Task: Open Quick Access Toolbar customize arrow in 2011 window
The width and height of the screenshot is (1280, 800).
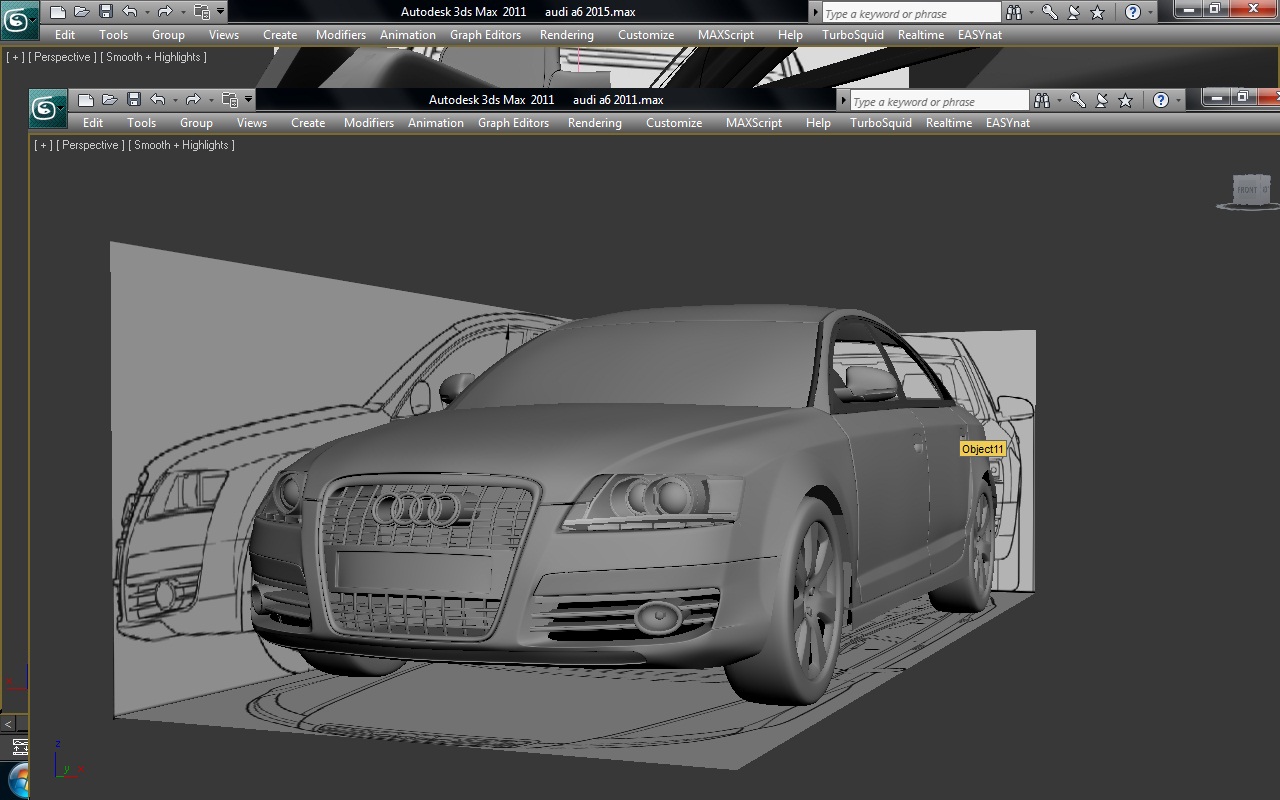Action: click(248, 100)
